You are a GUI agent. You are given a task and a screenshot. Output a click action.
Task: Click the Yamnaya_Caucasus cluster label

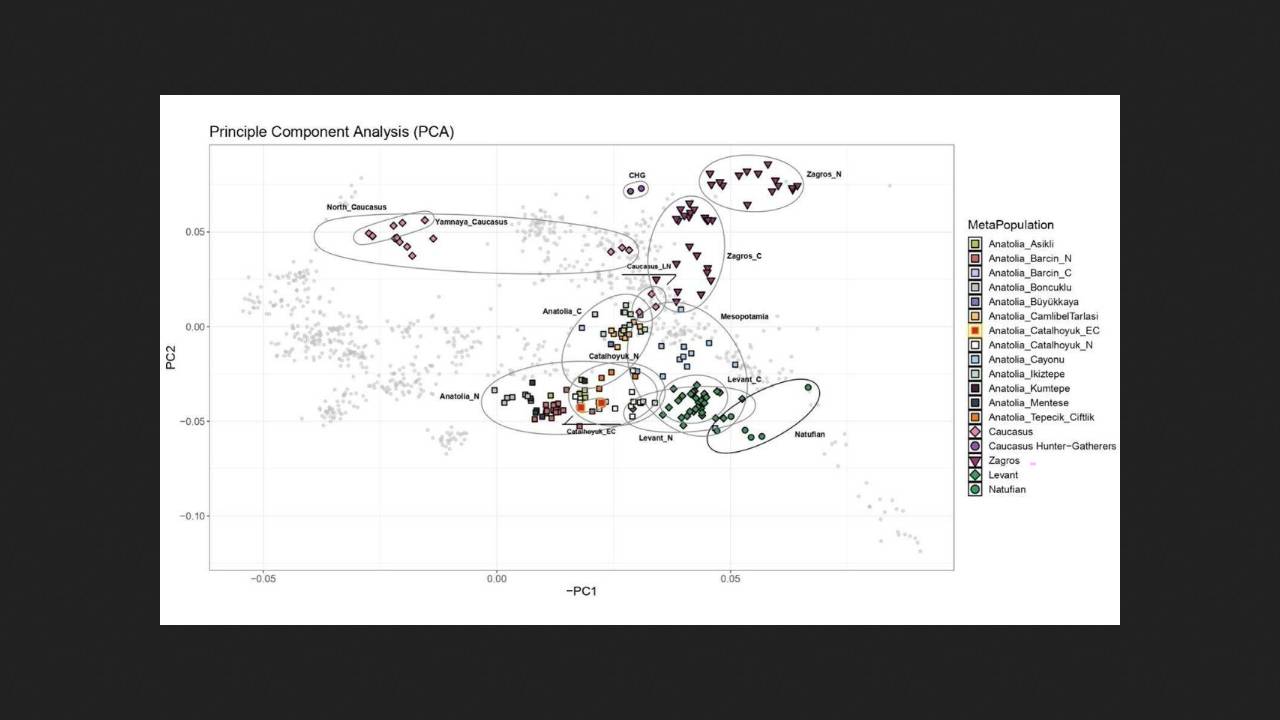471,222
